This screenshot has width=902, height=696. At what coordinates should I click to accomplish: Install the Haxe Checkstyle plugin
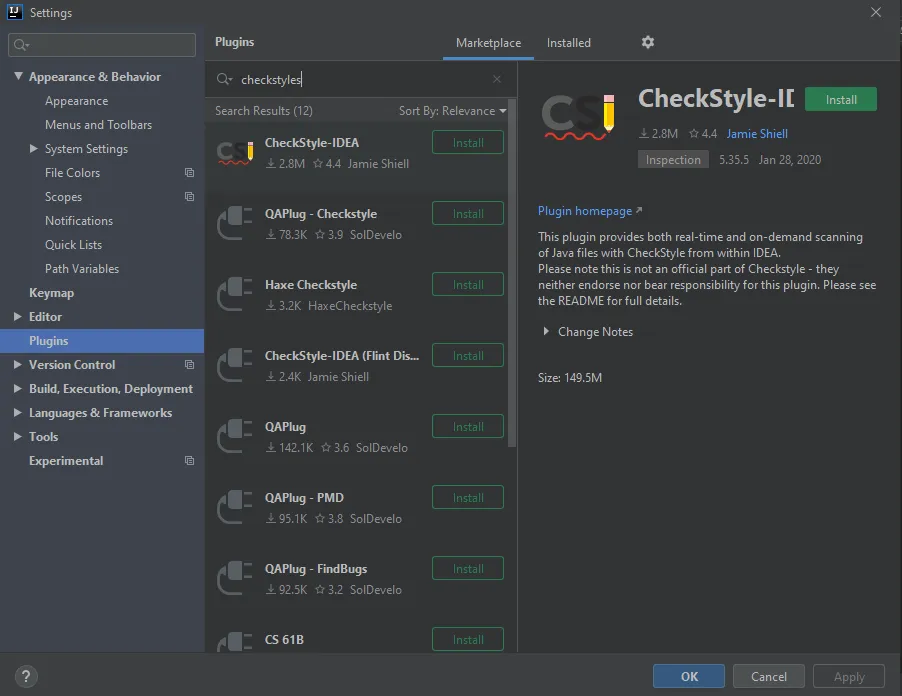(468, 285)
